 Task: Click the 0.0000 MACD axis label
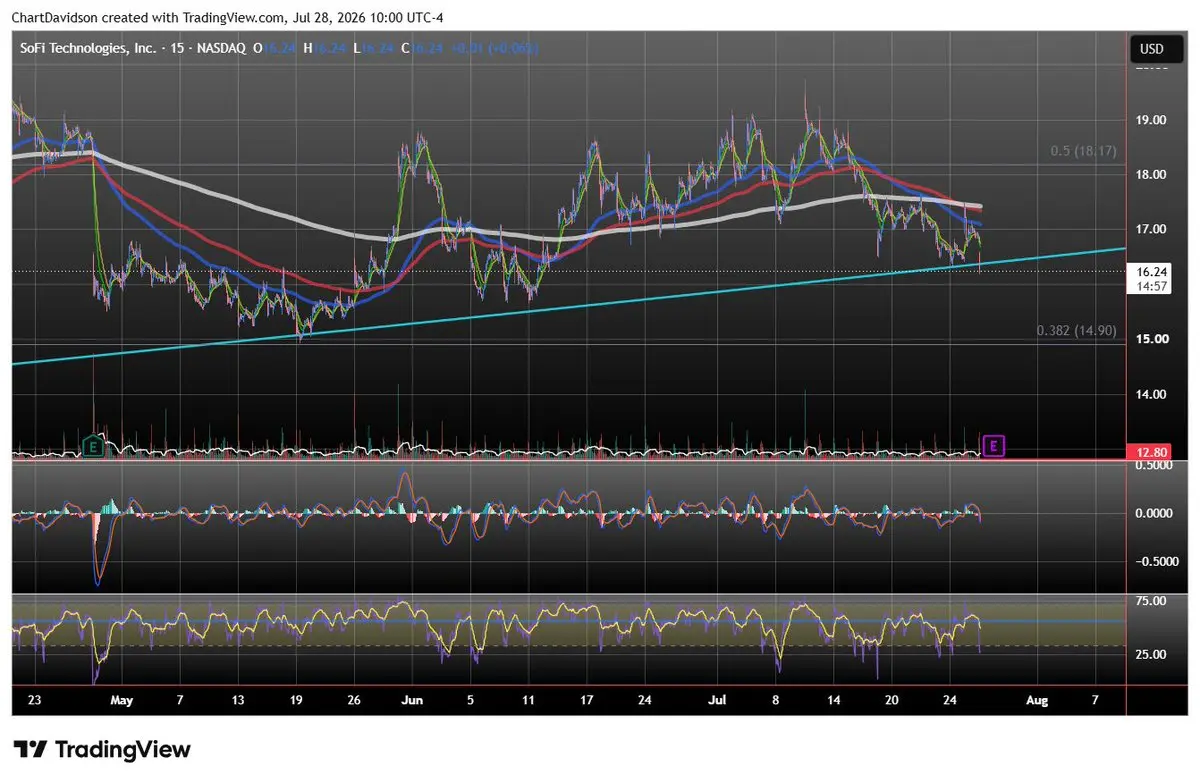pos(1153,513)
